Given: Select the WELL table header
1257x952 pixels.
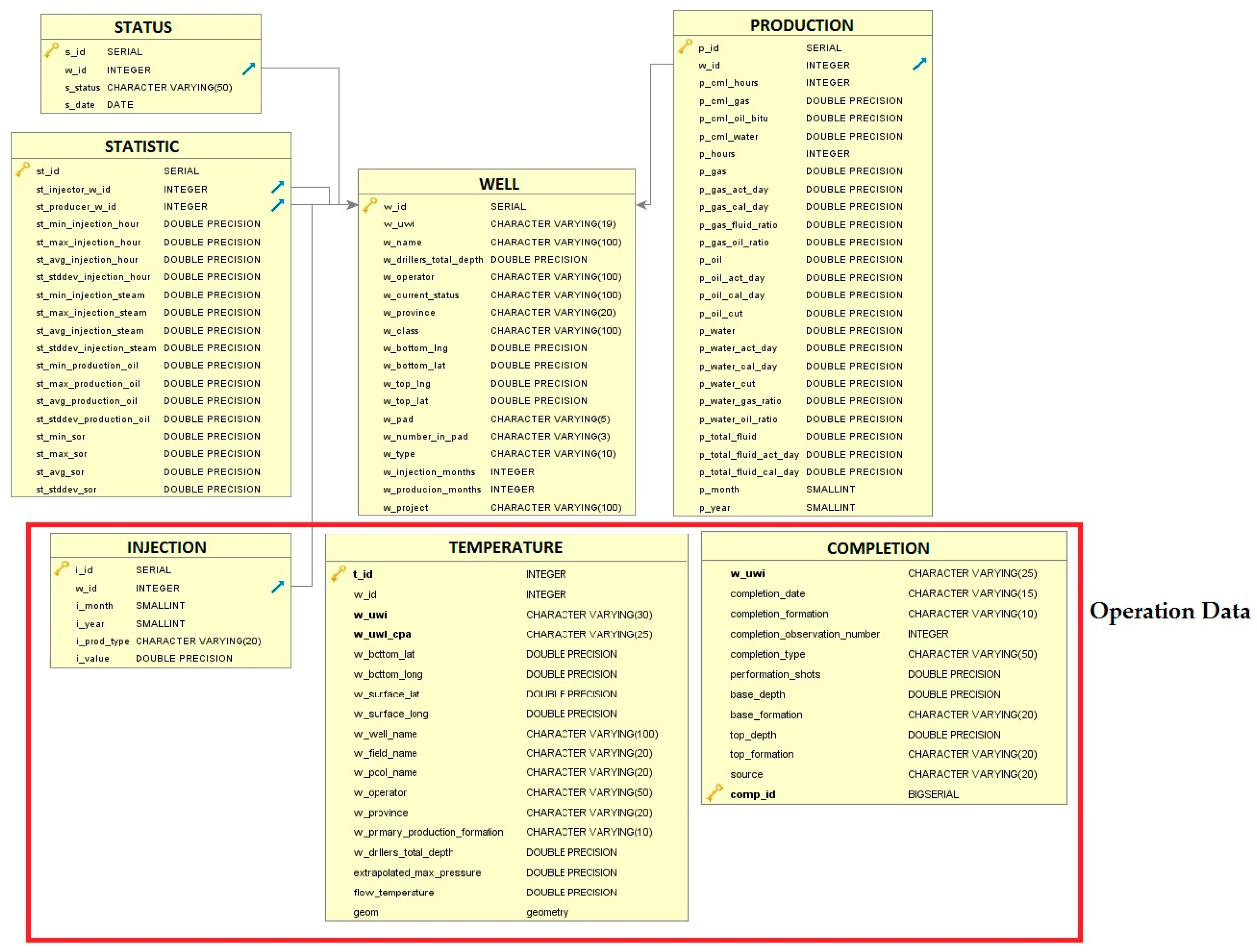Looking at the screenshot, I should click(x=498, y=184).
